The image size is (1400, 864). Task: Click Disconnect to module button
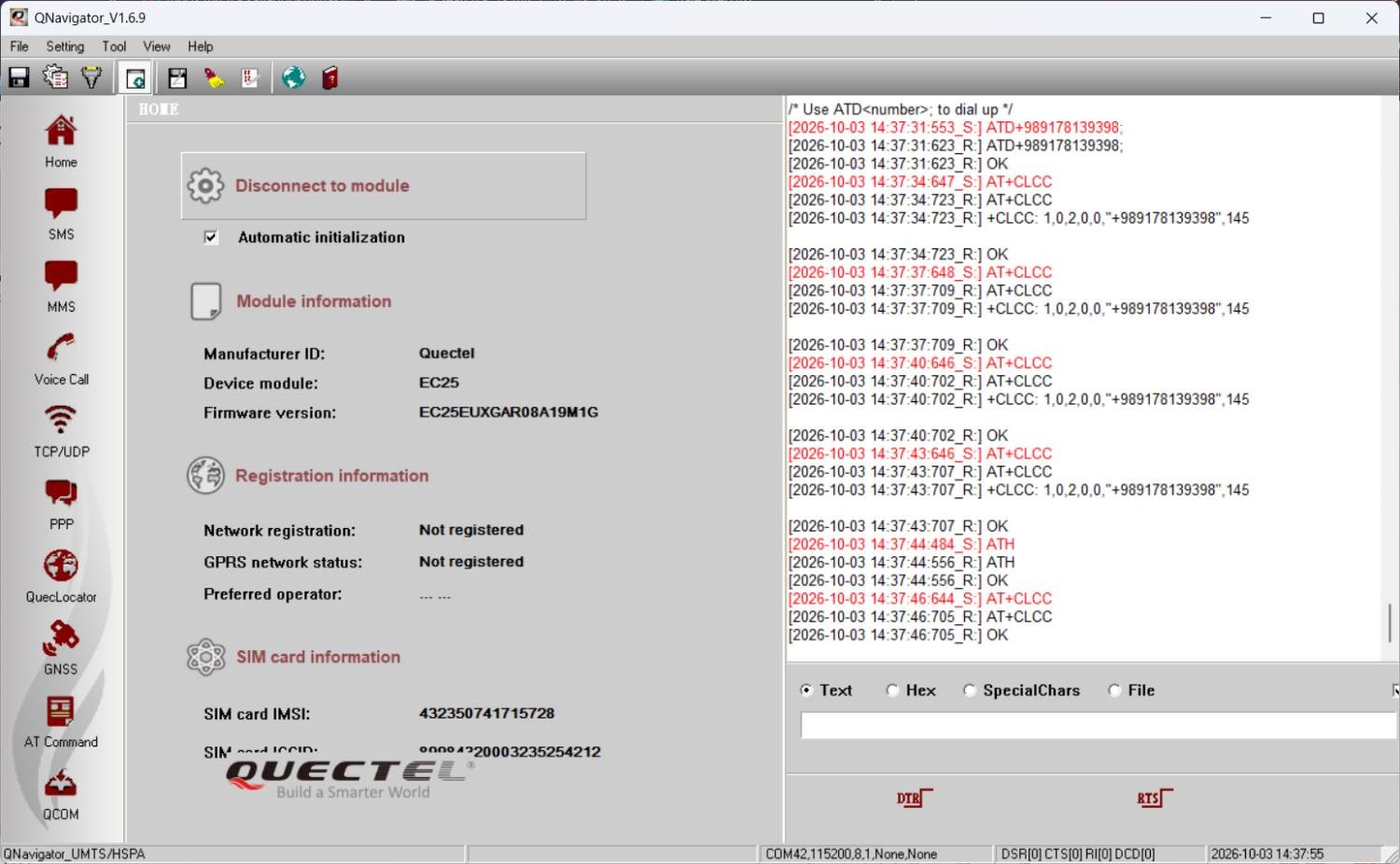384,186
